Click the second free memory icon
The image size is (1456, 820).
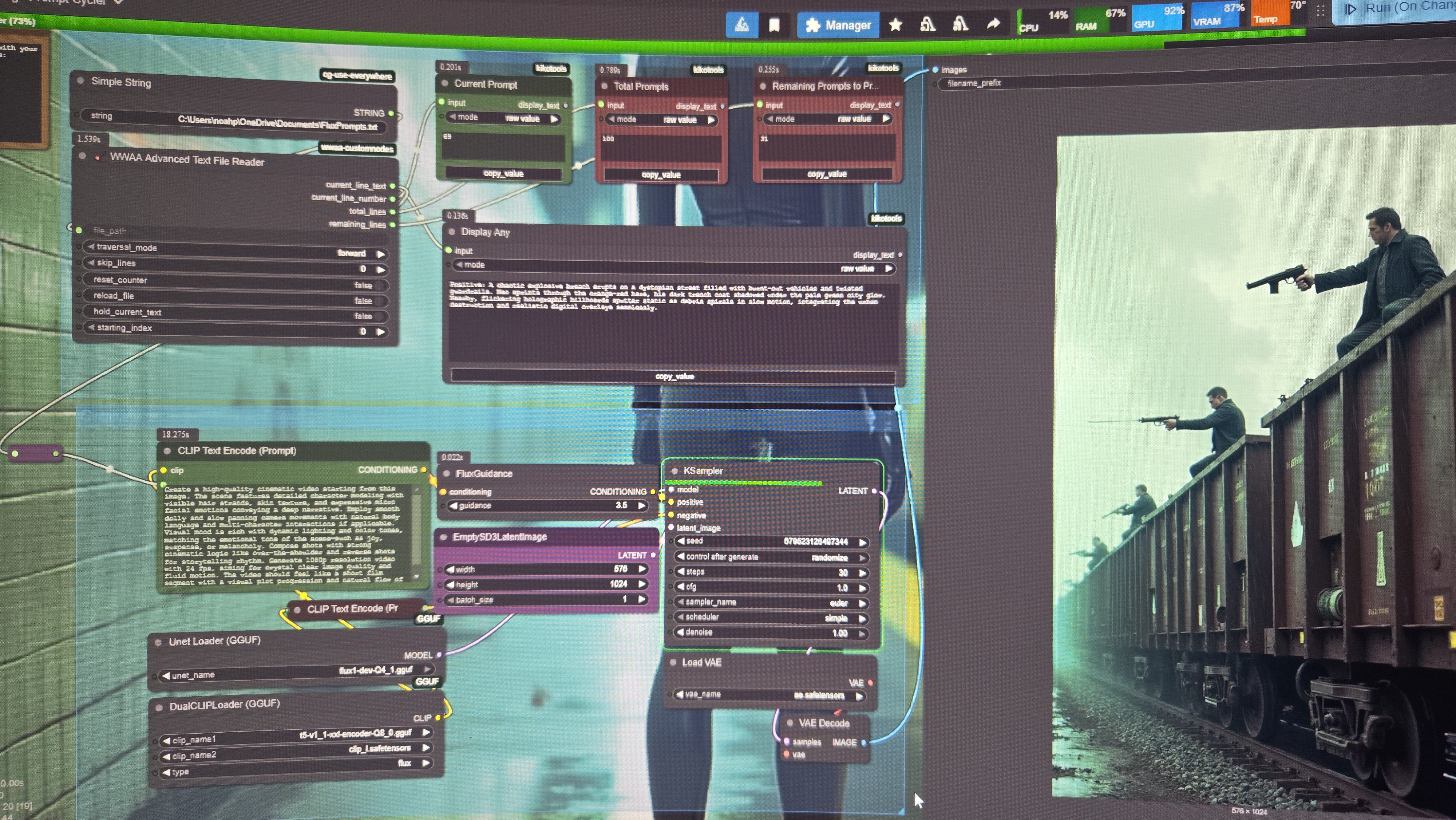(960, 24)
